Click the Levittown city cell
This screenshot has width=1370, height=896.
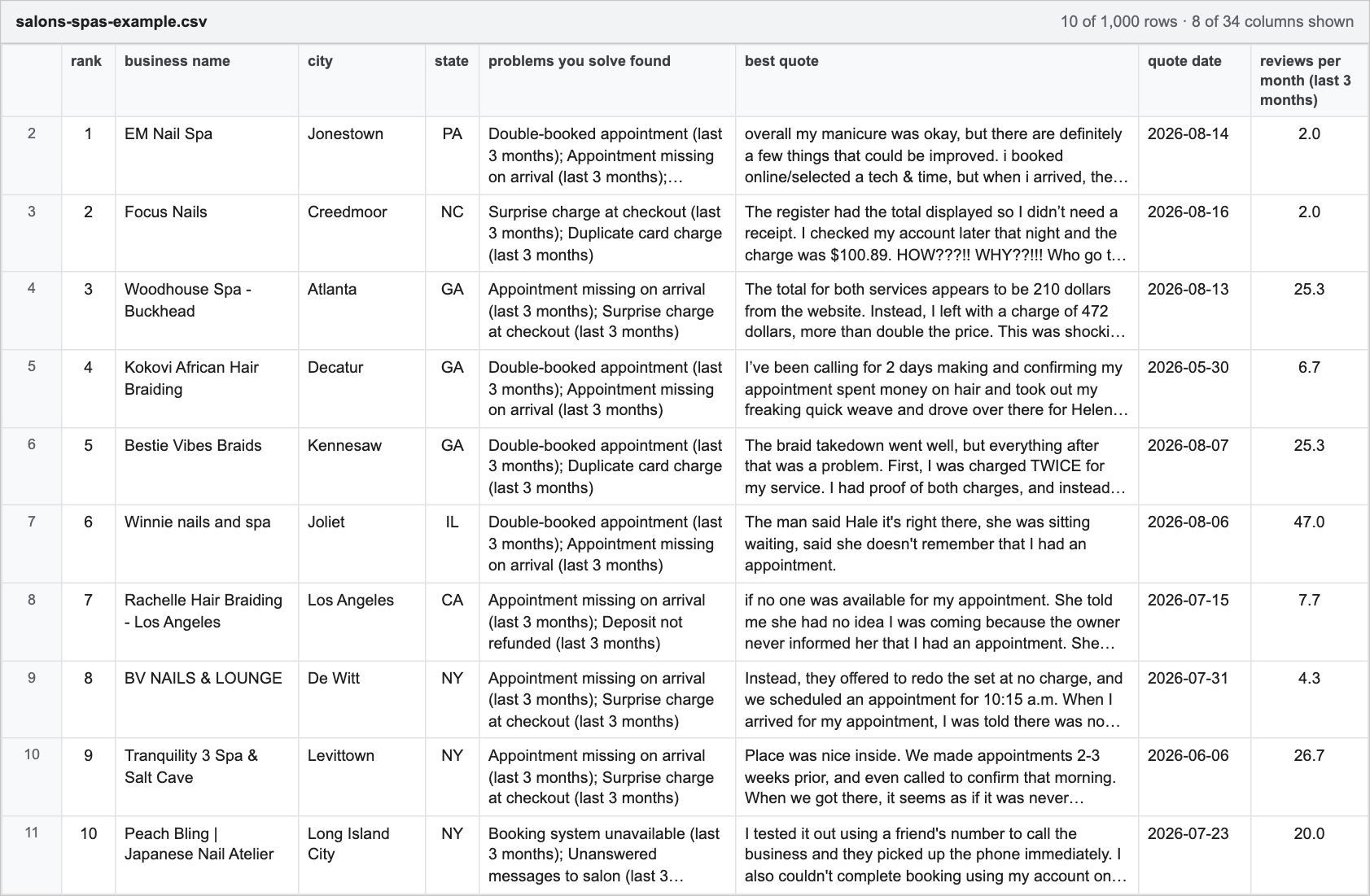click(361, 777)
